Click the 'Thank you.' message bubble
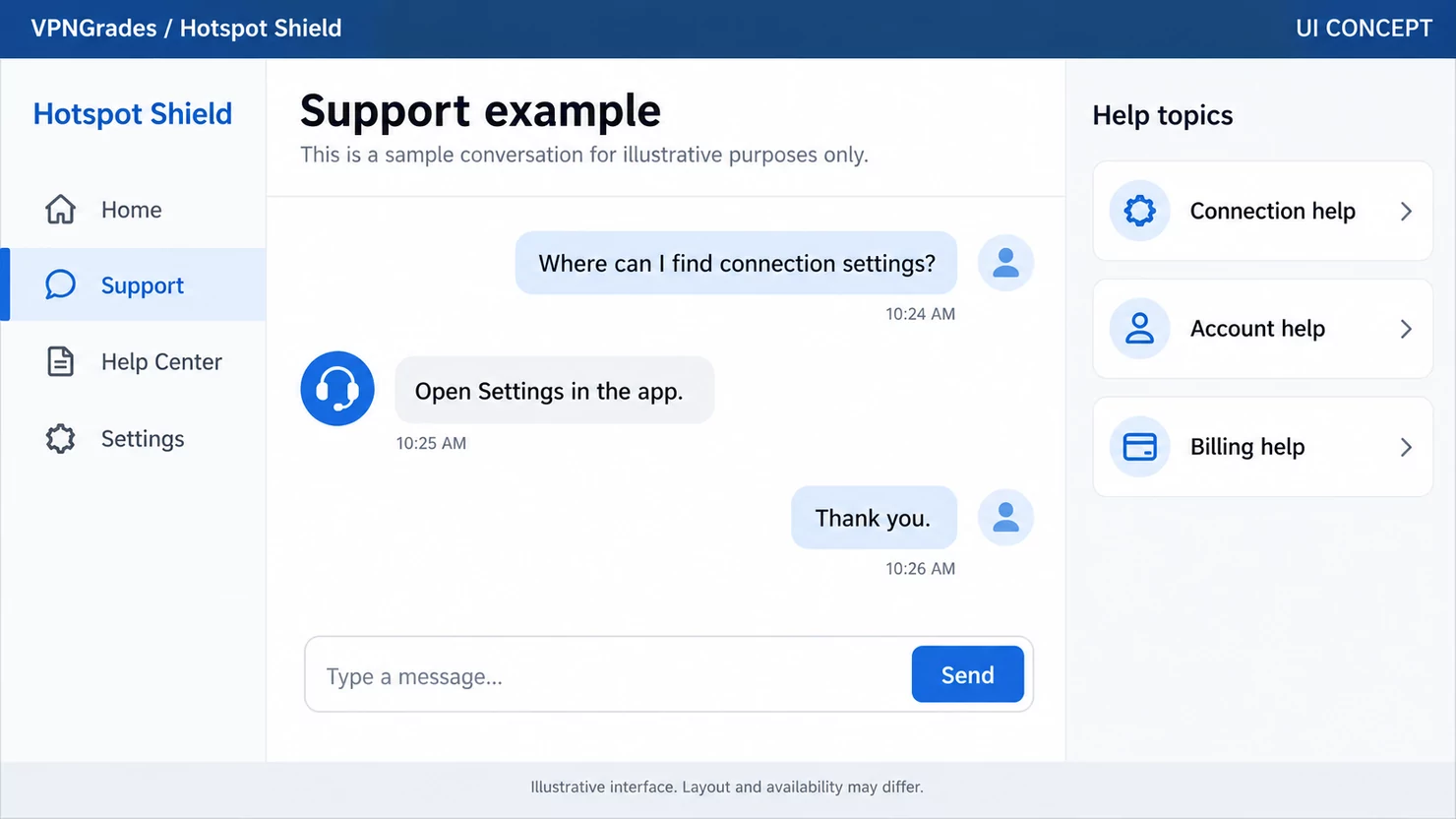1456x819 pixels. [x=874, y=518]
